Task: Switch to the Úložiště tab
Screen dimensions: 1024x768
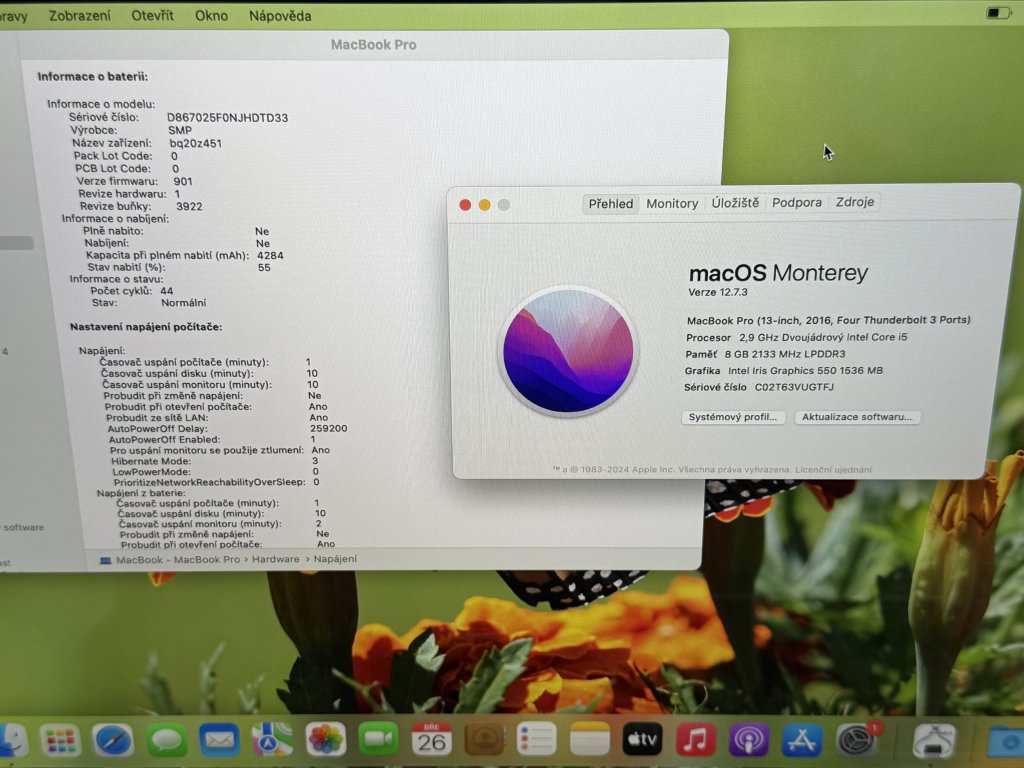Action: (735, 203)
